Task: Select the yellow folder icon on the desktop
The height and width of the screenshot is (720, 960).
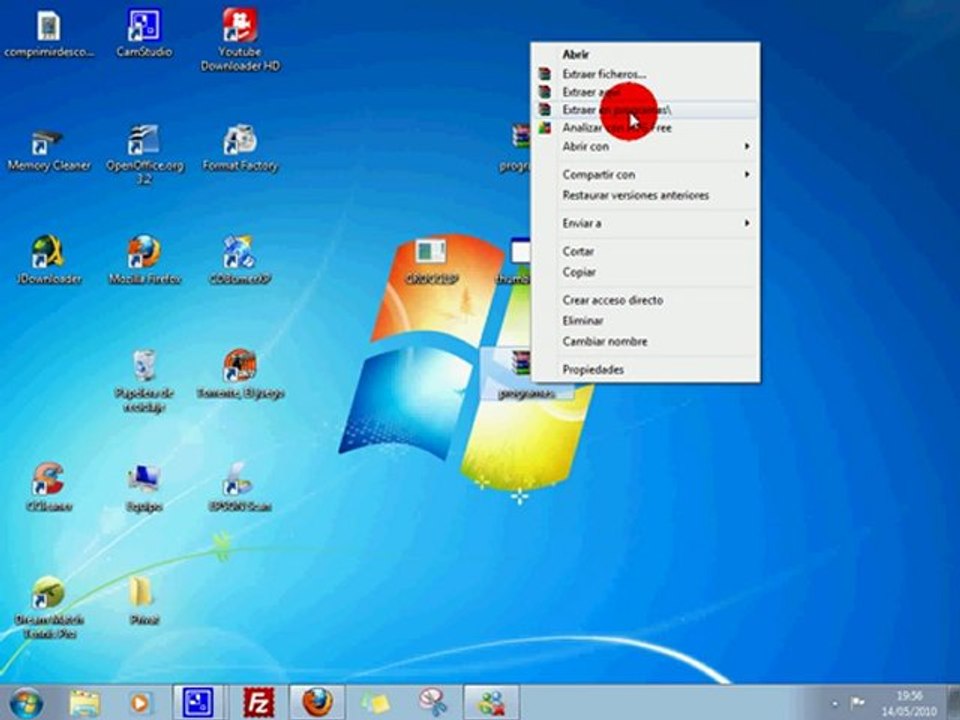Action: coord(144,601)
